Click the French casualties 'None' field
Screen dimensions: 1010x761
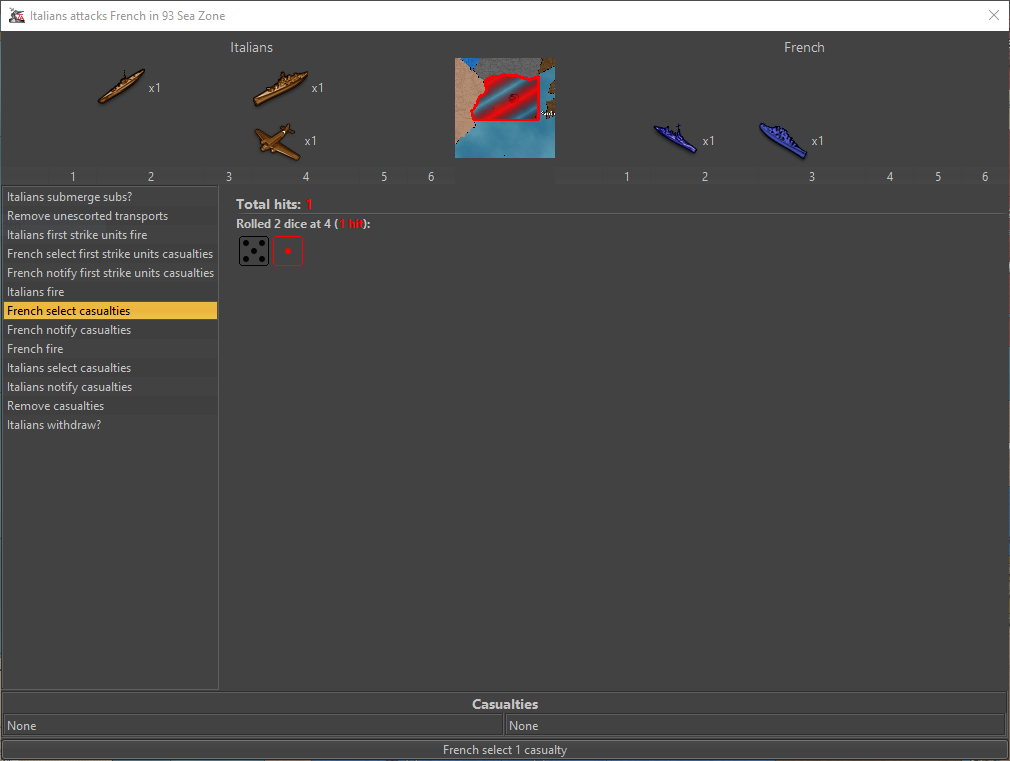coord(756,726)
